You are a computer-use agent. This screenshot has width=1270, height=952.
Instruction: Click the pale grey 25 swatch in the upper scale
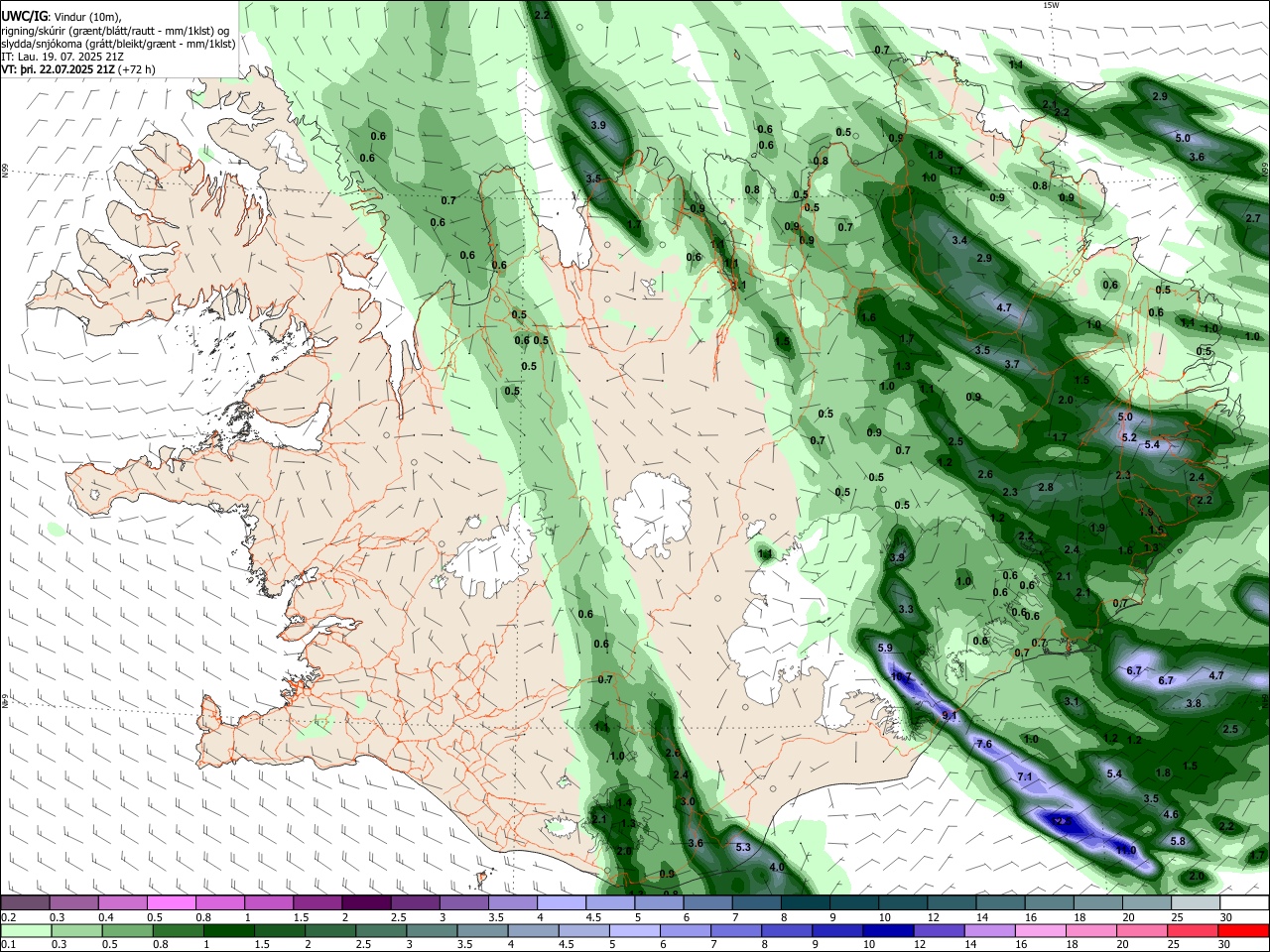(1196, 902)
